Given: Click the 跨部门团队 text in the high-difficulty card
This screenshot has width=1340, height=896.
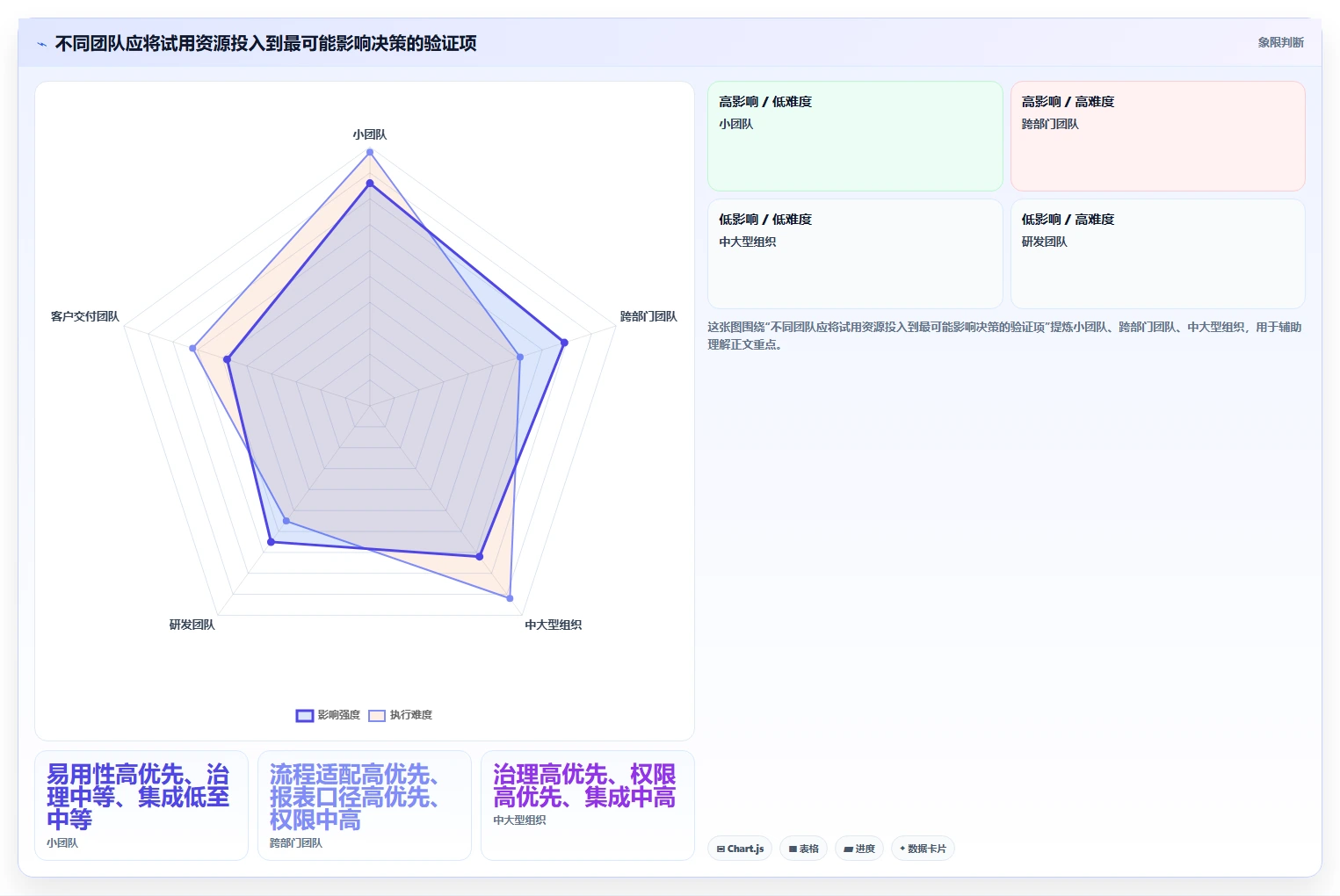Looking at the screenshot, I should pyautogui.click(x=1050, y=124).
